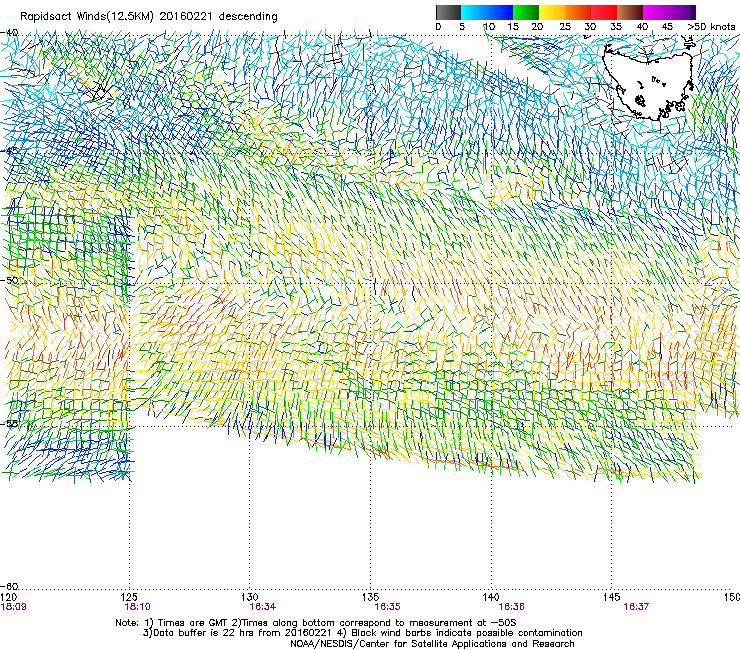
Task: Click the '15' legend scale label
Action: (513, 27)
